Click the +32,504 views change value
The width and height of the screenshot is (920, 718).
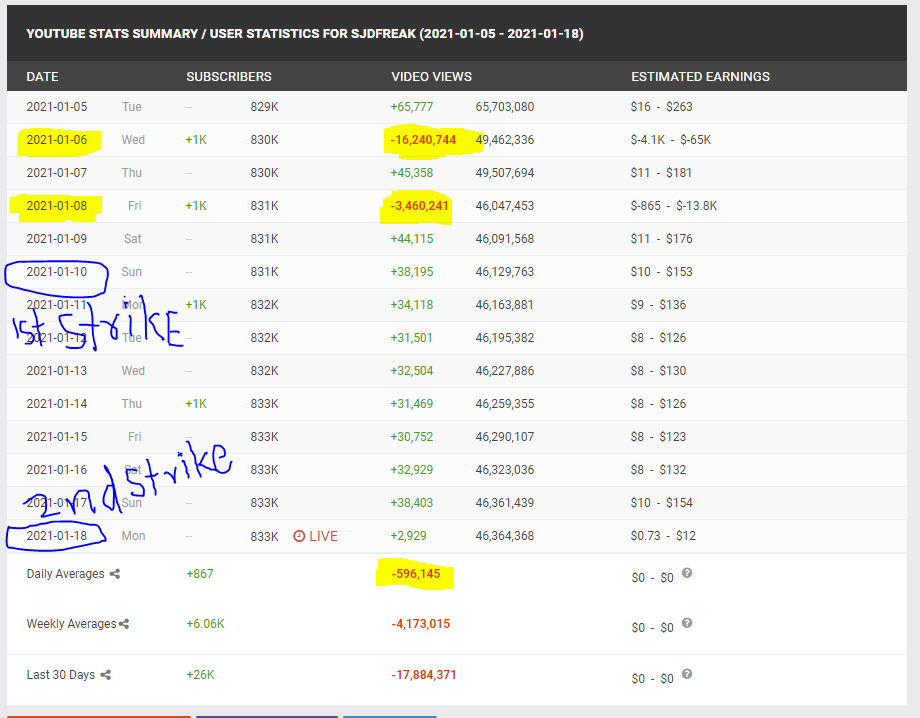click(412, 371)
